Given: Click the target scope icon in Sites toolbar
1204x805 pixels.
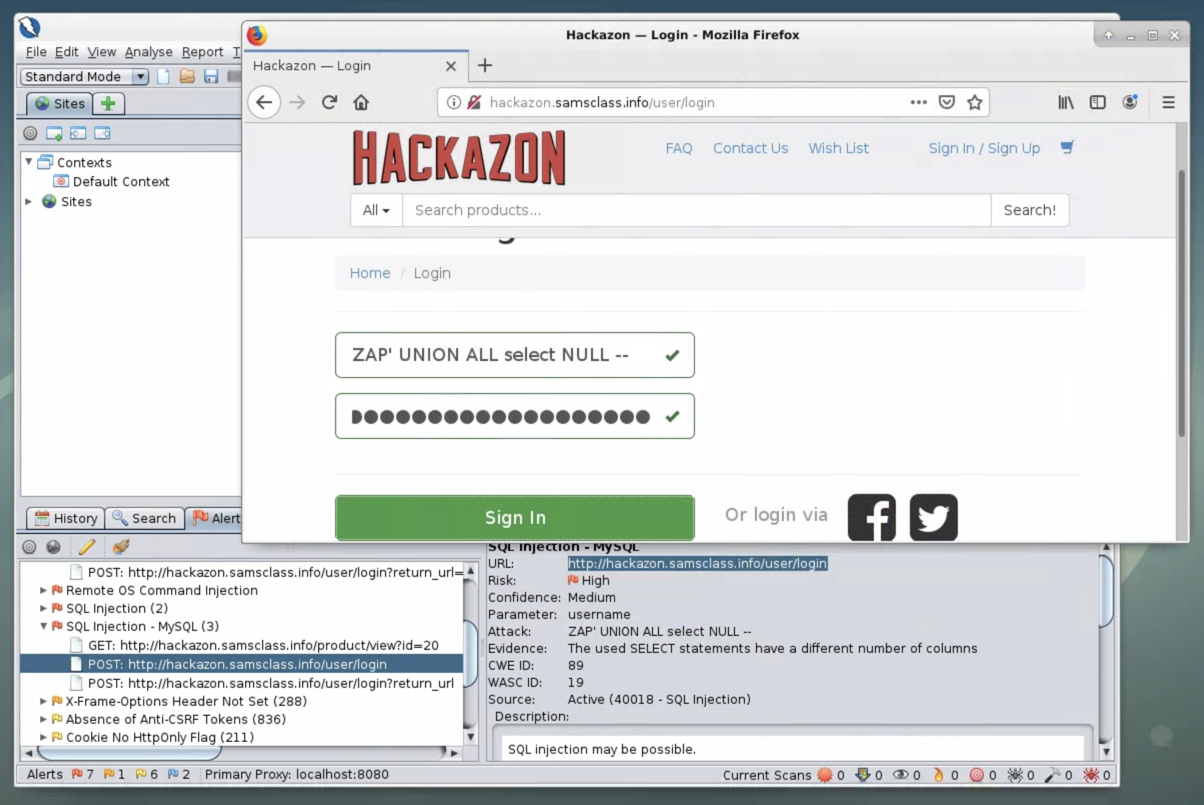Looking at the screenshot, I should [30, 133].
